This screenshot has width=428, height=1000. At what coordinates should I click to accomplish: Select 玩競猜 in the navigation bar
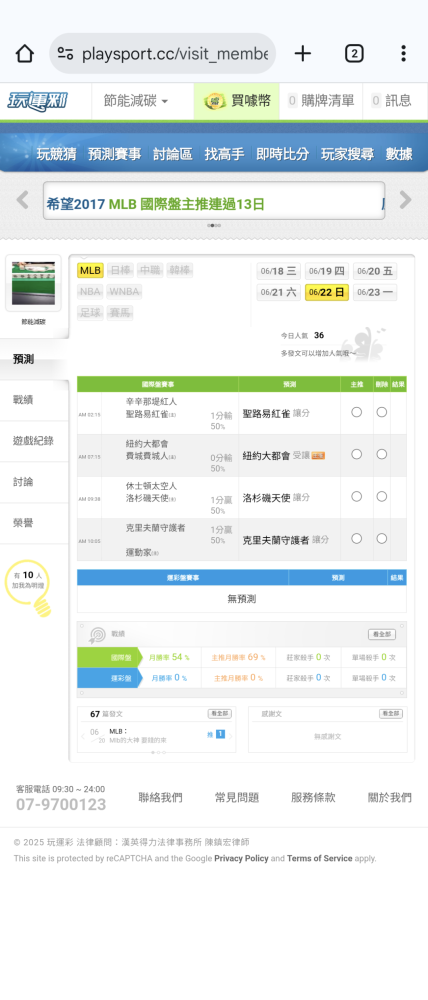56,154
